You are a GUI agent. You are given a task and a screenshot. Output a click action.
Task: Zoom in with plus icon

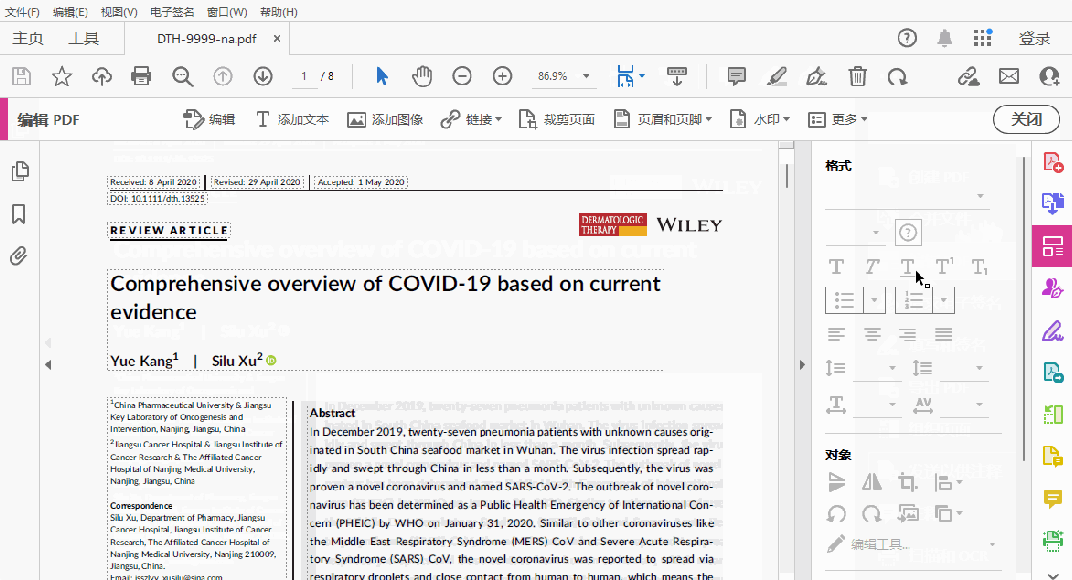pyautogui.click(x=502, y=76)
